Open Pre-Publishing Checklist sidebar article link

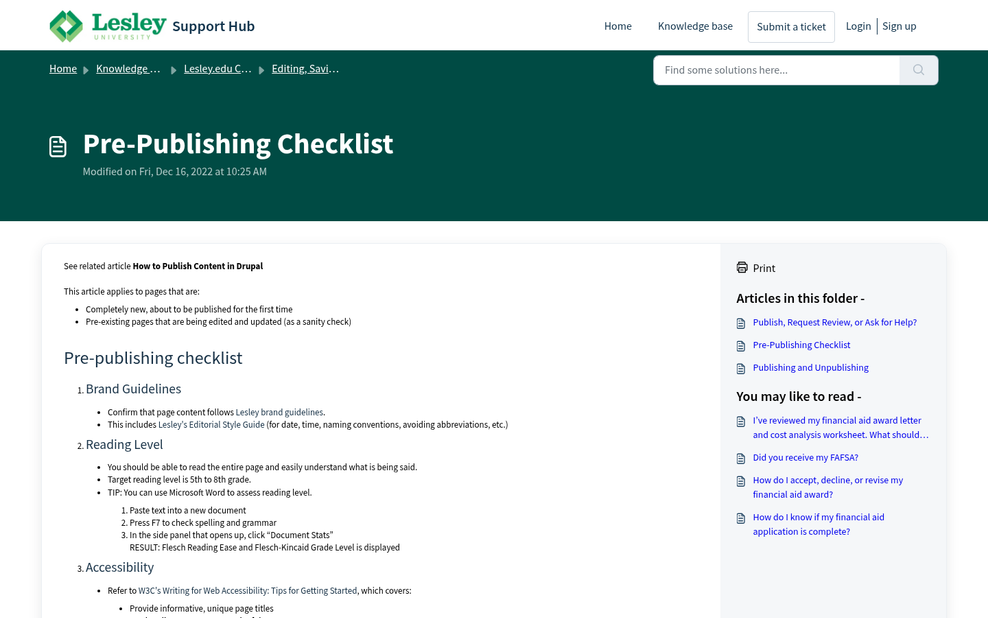801,345
